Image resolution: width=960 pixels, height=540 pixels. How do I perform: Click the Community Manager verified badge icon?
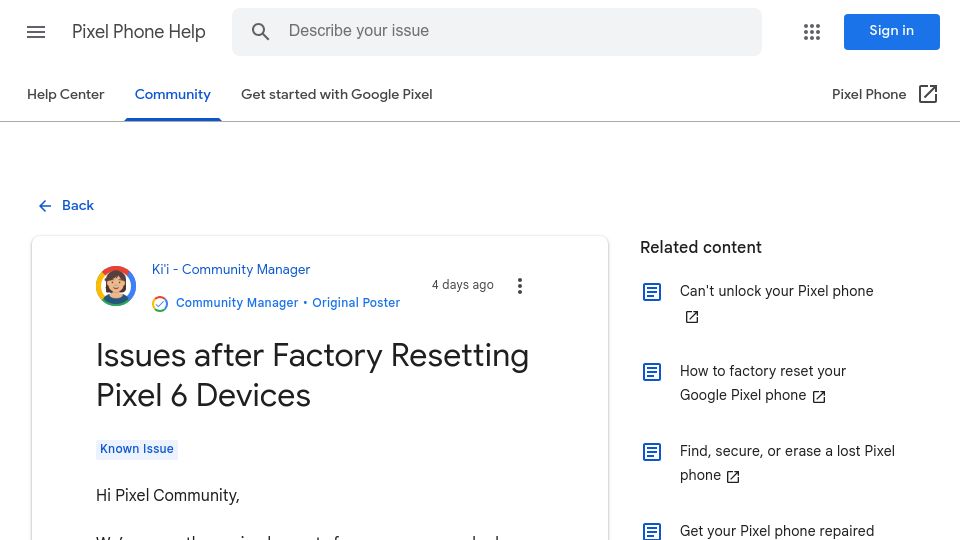tap(160, 304)
